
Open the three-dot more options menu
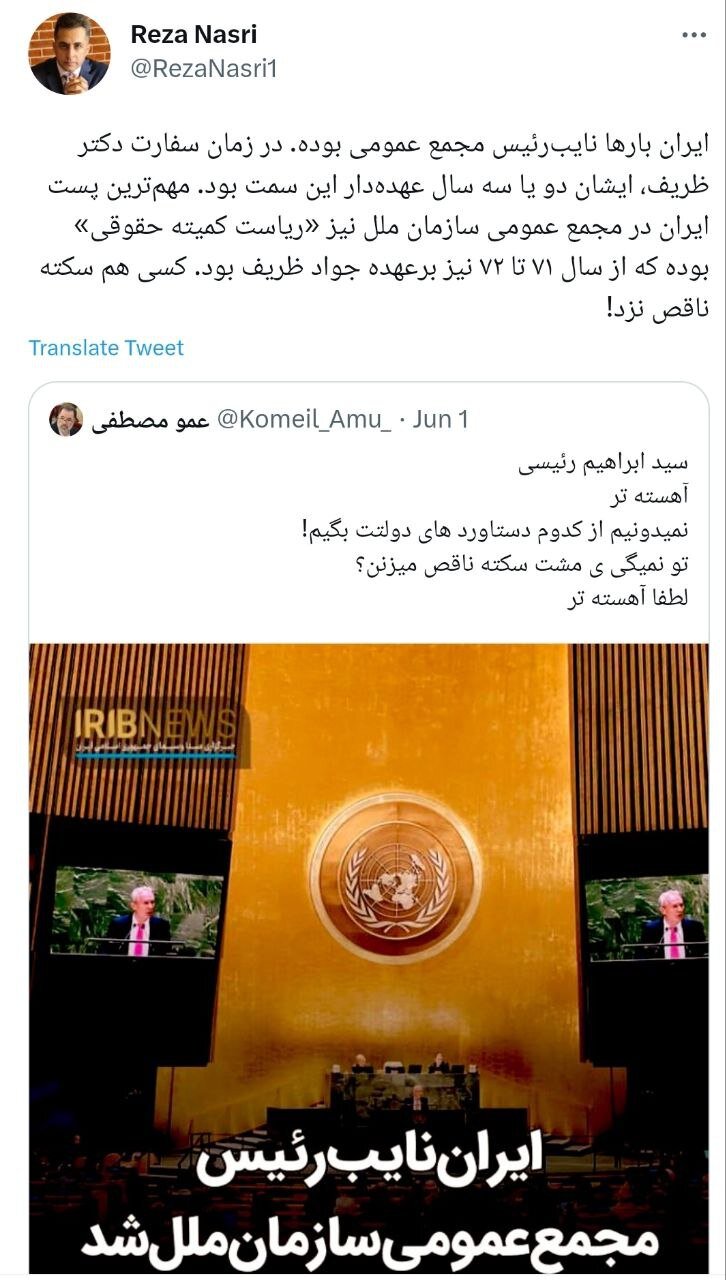pyautogui.click(x=694, y=35)
